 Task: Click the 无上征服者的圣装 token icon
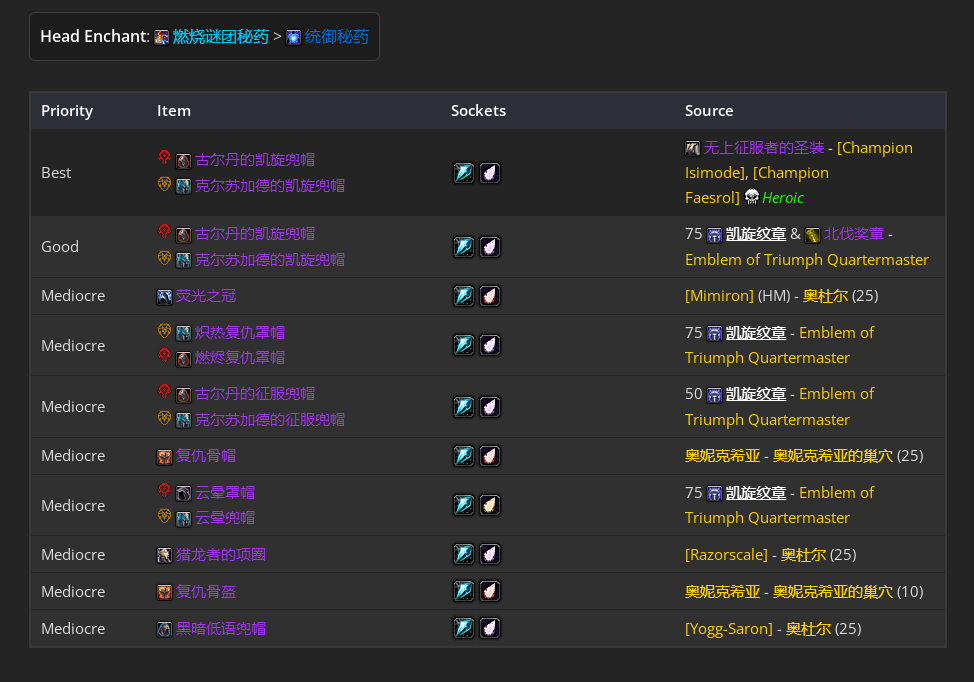coord(693,148)
